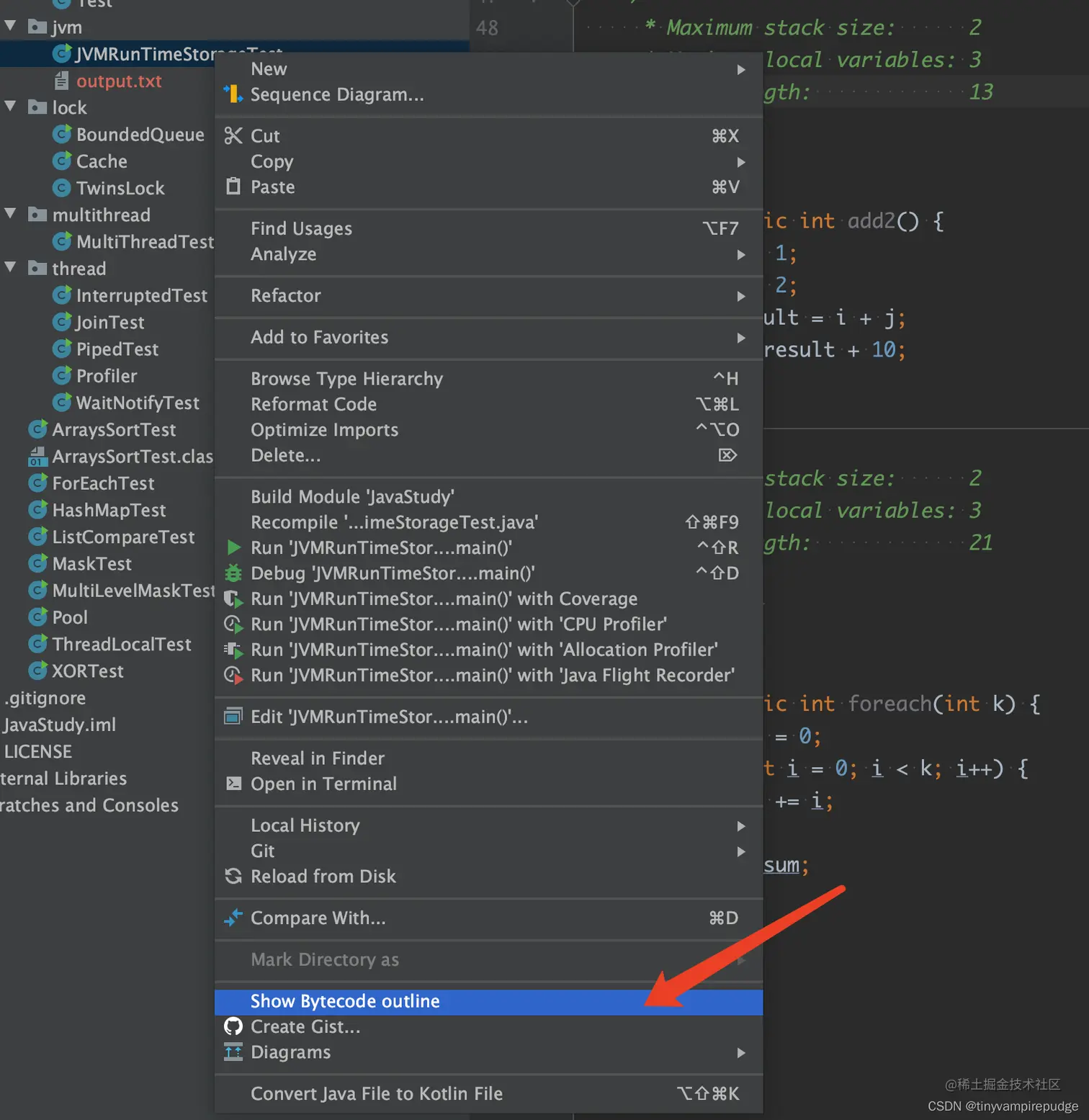Screen dimensions: 1089x1120
Task: Choose Reformat Code
Action: [x=489, y=404]
